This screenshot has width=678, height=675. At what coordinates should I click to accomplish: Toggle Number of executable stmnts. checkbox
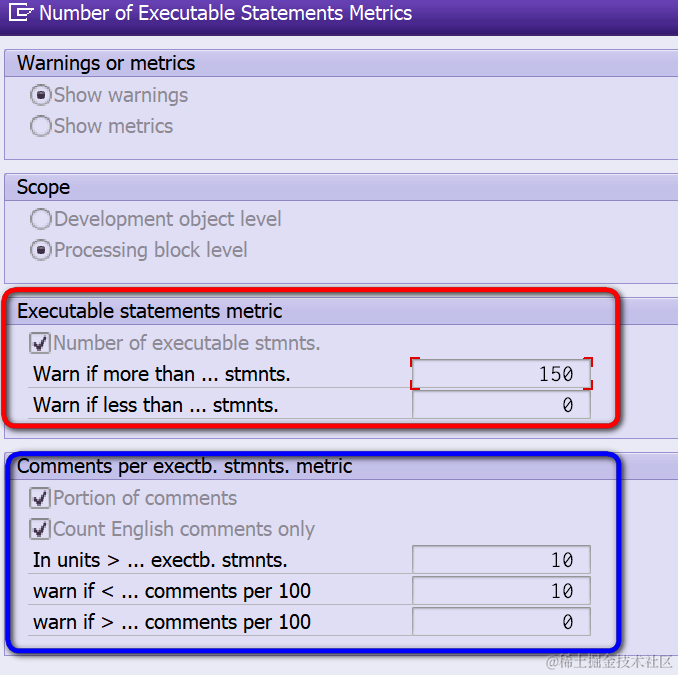(x=40, y=343)
